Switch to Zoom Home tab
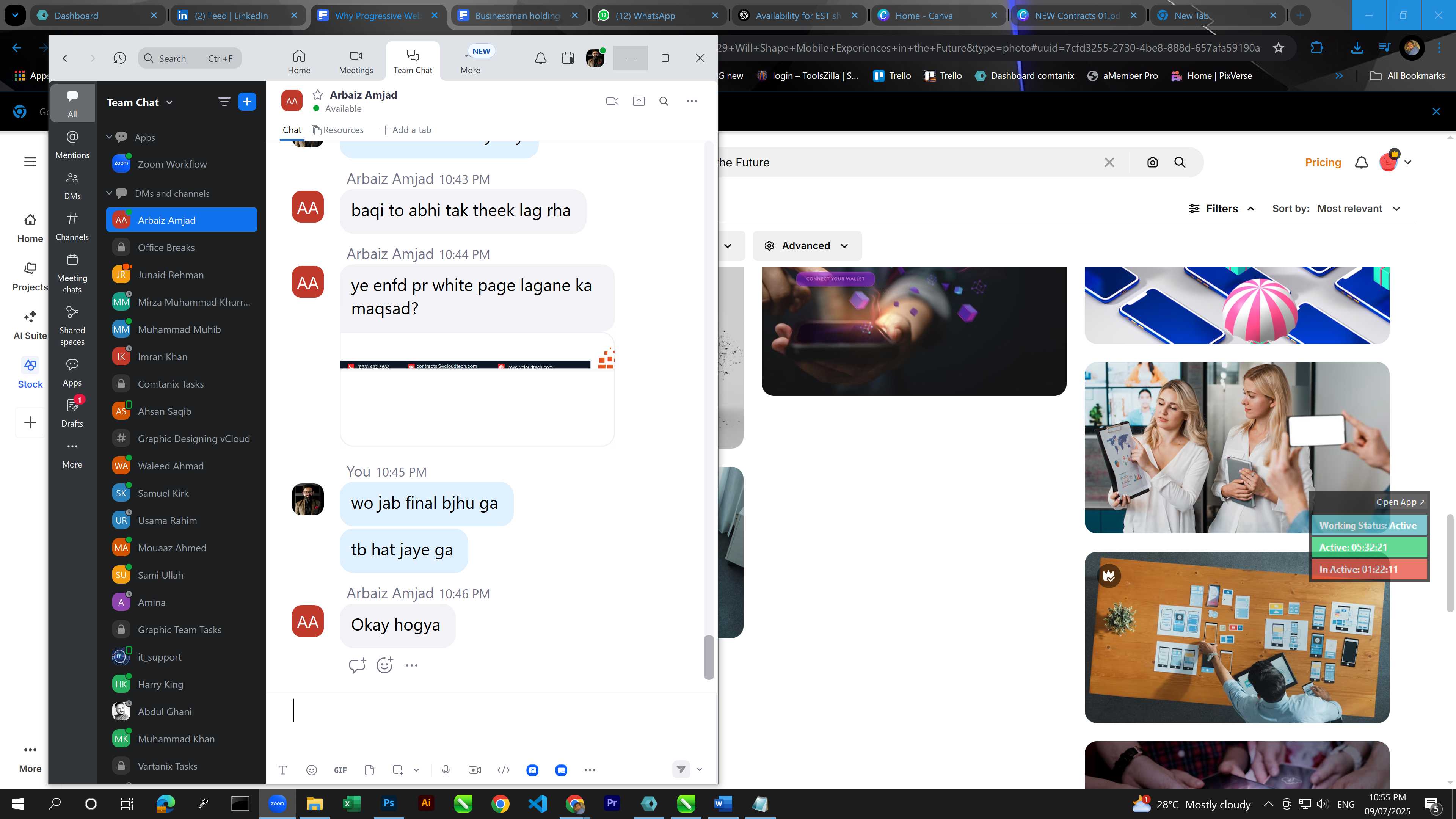Viewport: 1456px width, 819px height. pyautogui.click(x=299, y=61)
